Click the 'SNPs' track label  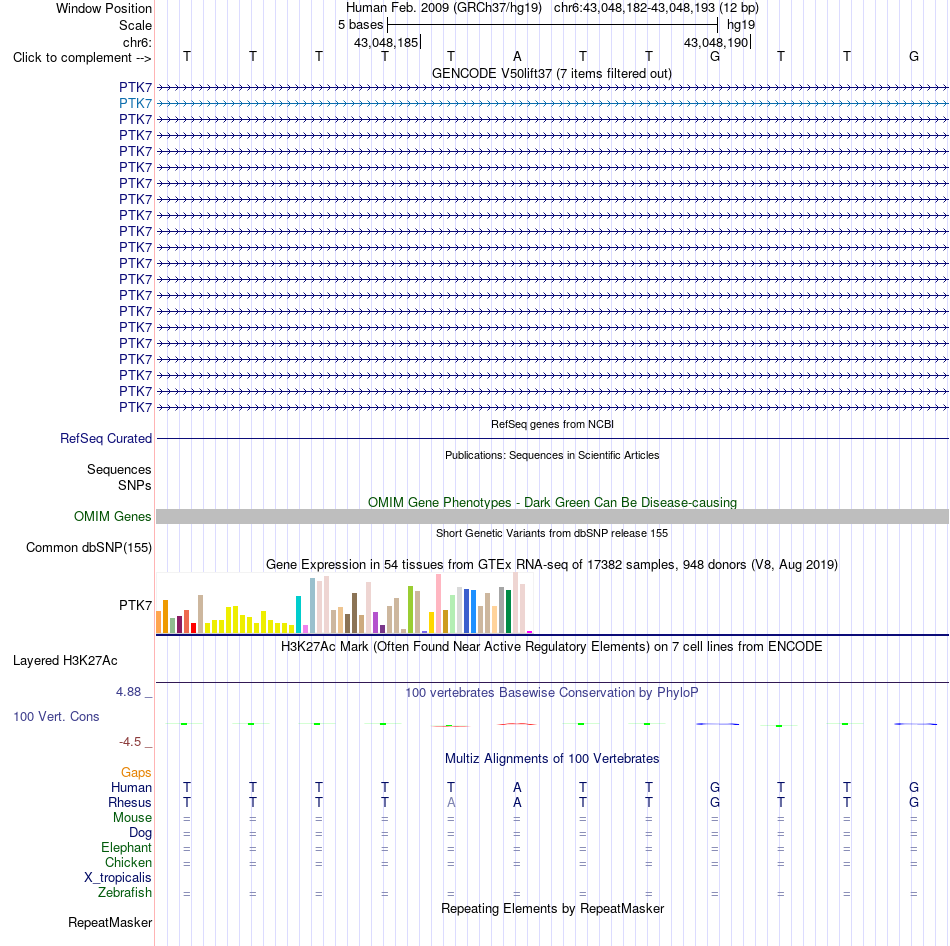click(135, 485)
